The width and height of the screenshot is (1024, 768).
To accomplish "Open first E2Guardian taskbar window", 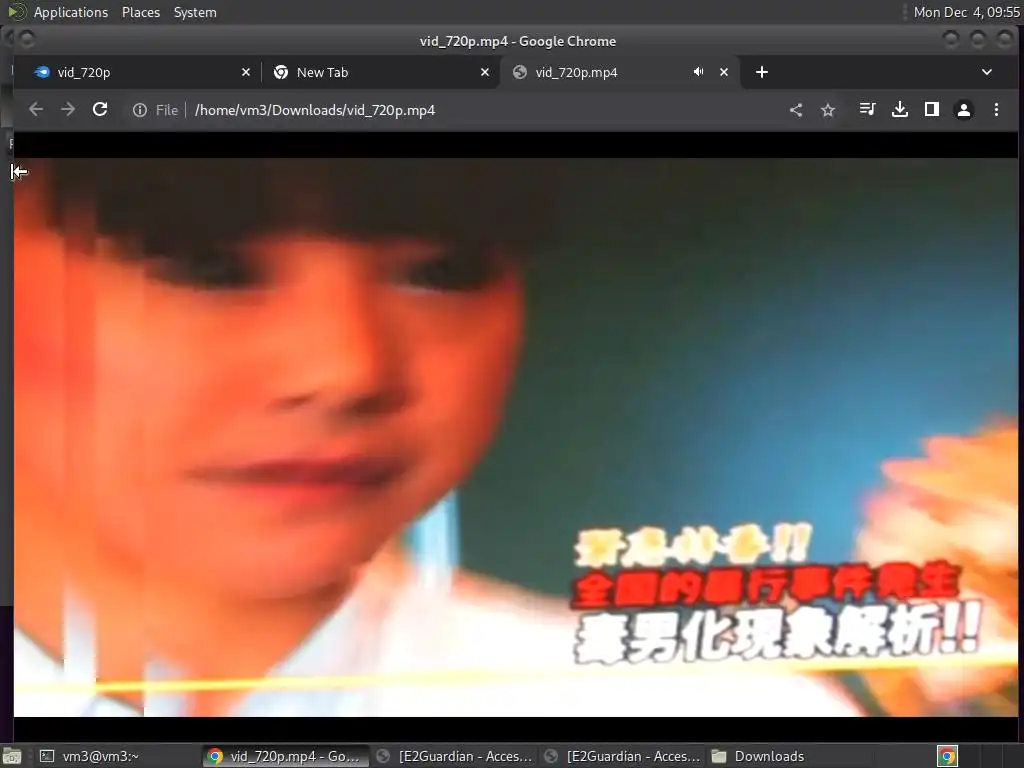I will coord(455,756).
